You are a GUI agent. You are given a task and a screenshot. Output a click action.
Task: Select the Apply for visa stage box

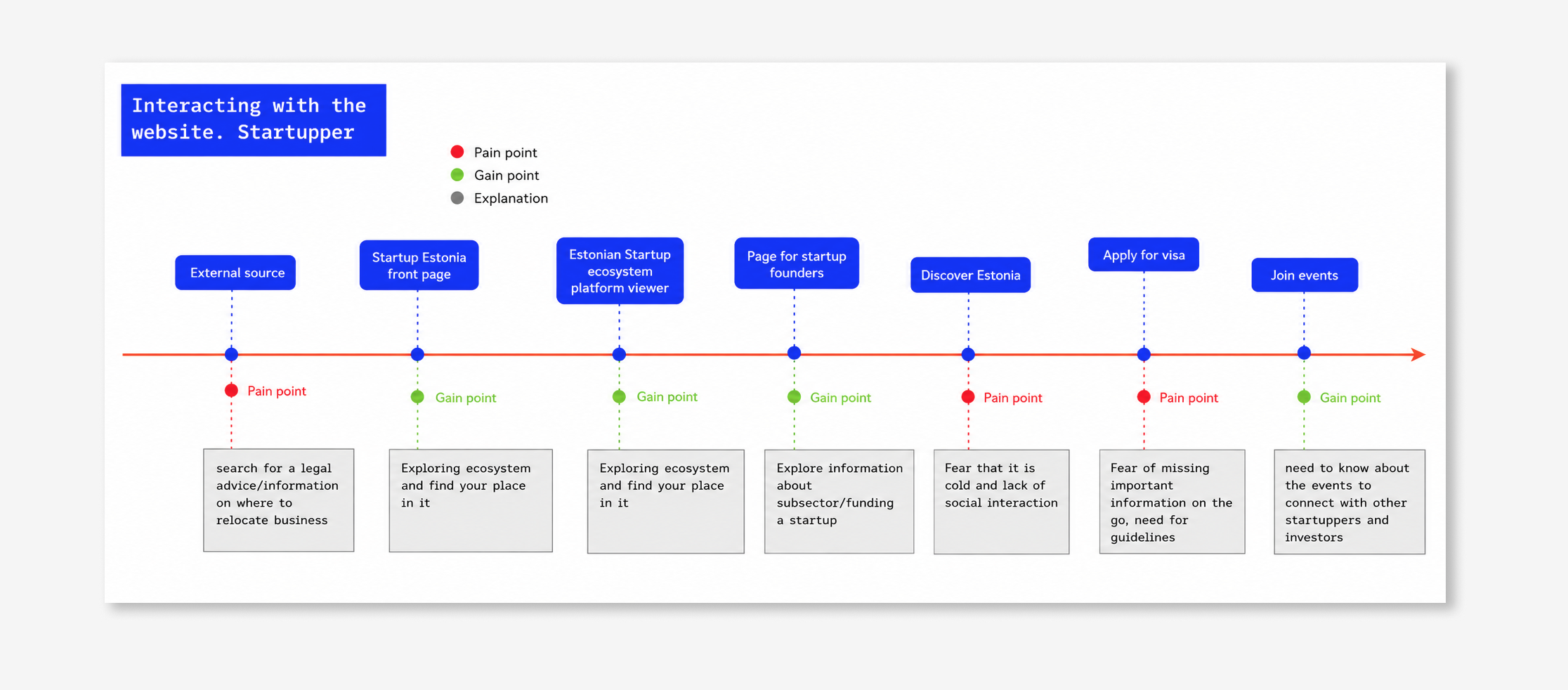[x=1144, y=254]
